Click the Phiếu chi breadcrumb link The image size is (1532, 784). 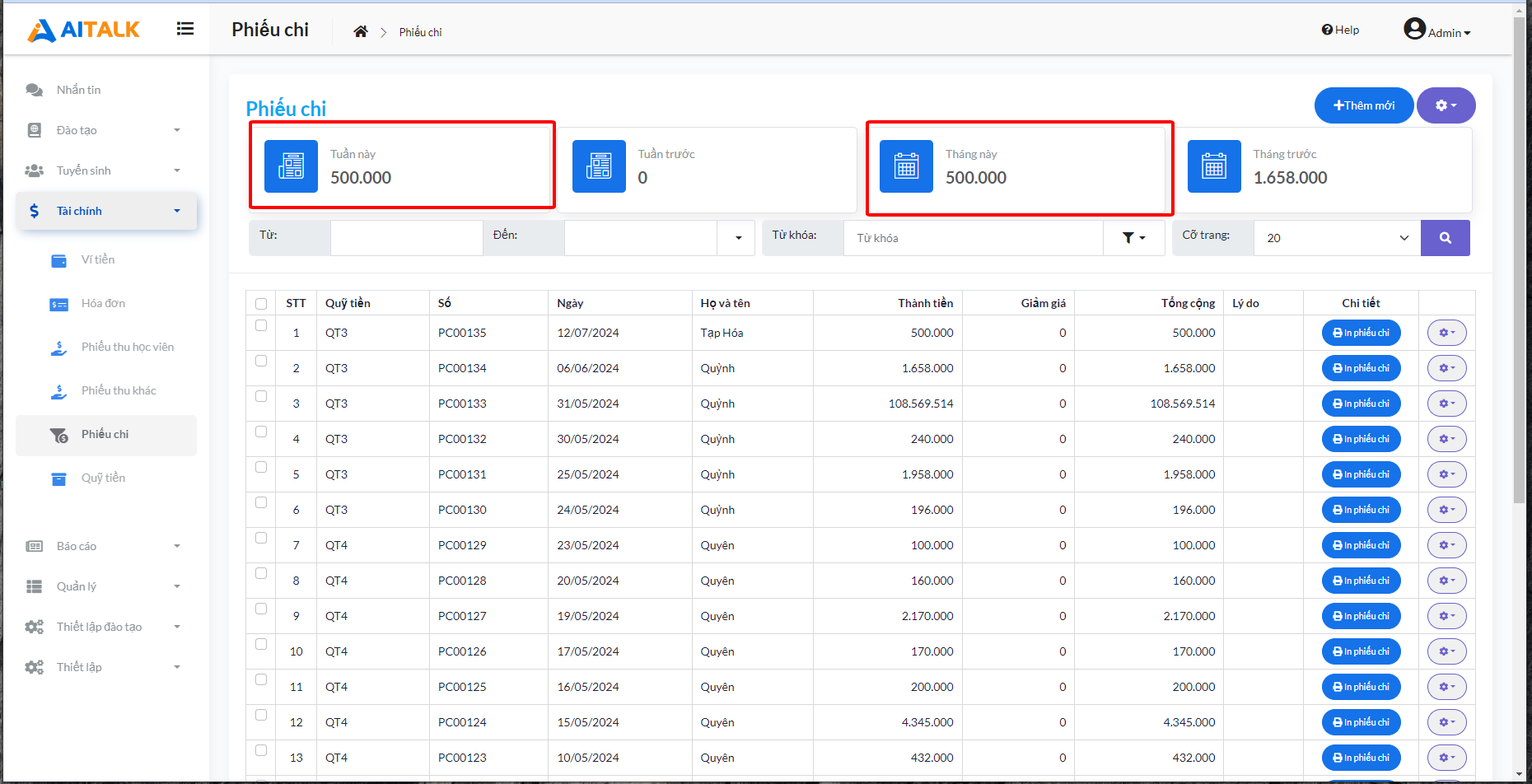[421, 32]
